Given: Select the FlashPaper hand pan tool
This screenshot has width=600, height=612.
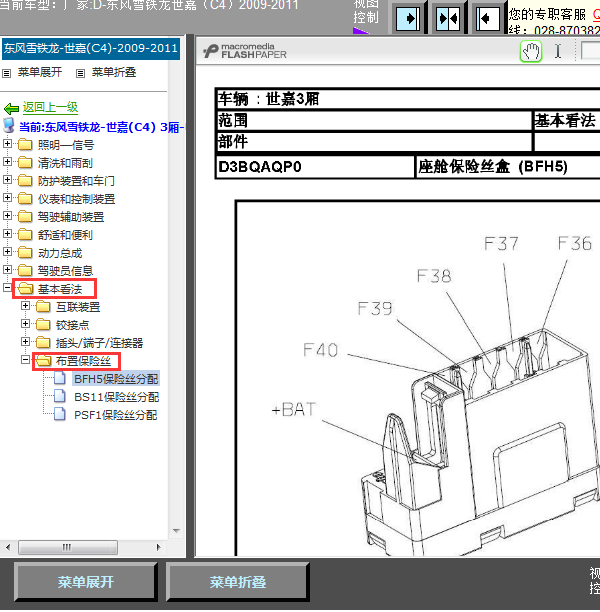Looking at the screenshot, I should pyautogui.click(x=531, y=52).
